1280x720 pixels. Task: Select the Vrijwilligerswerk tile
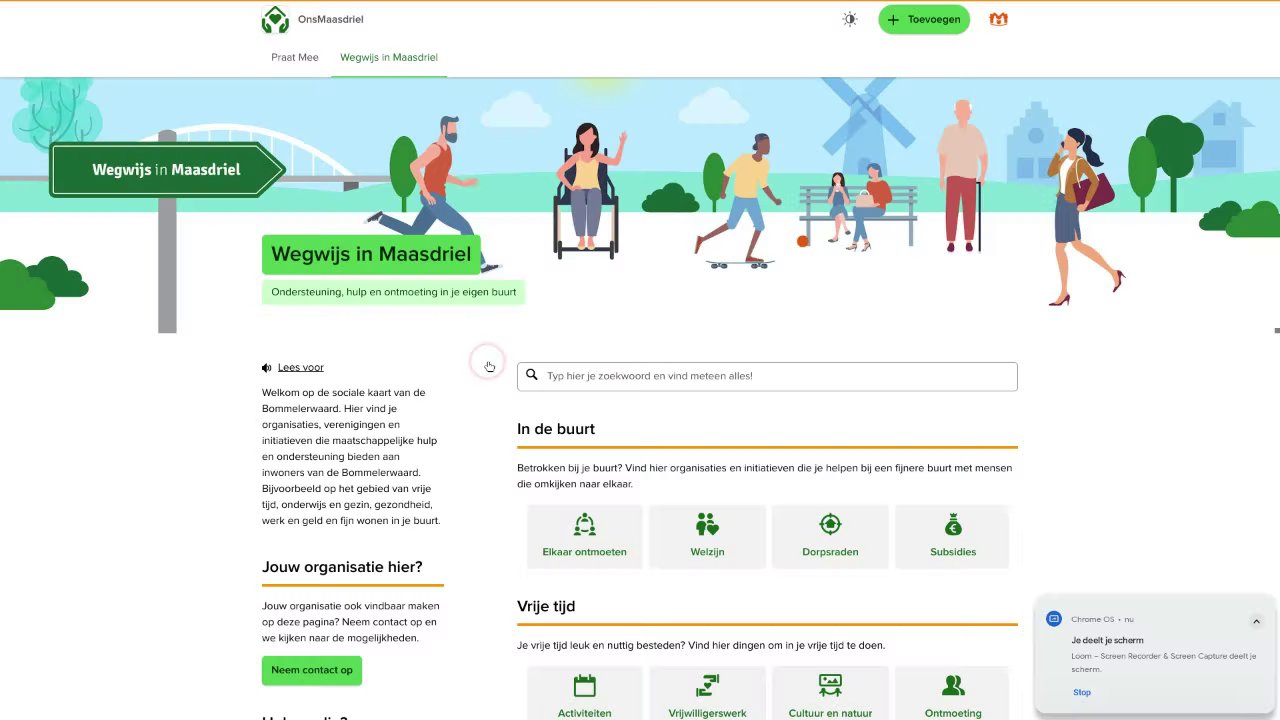pos(707,694)
